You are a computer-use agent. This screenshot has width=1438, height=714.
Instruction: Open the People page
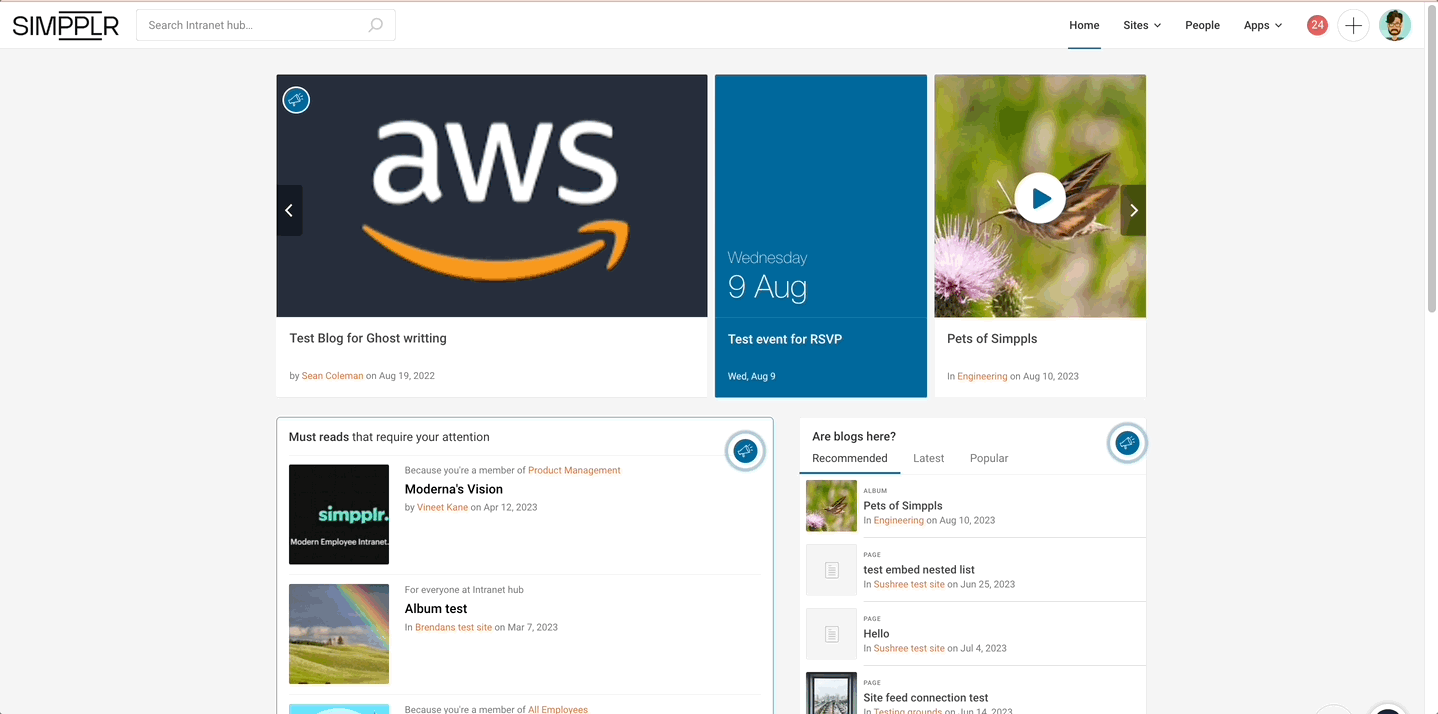(x=1202, y=25)
